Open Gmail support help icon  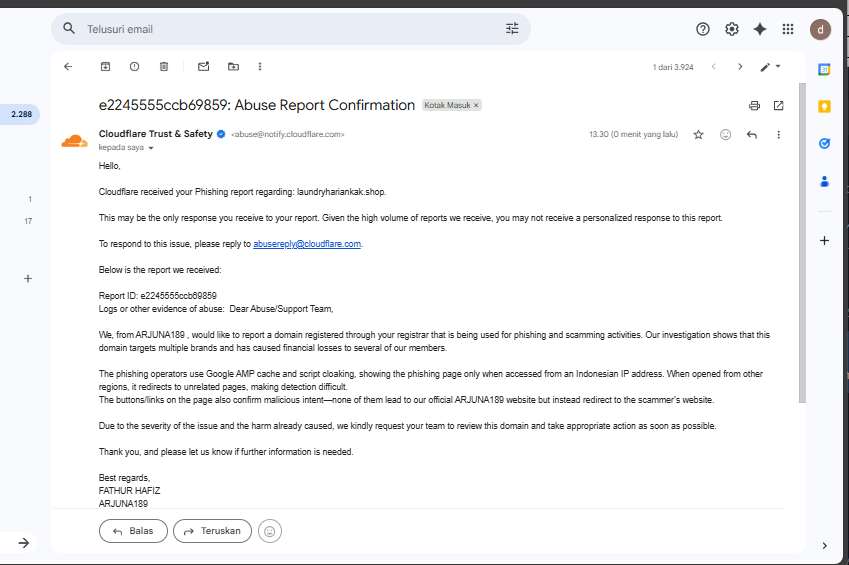coord(703,29)
